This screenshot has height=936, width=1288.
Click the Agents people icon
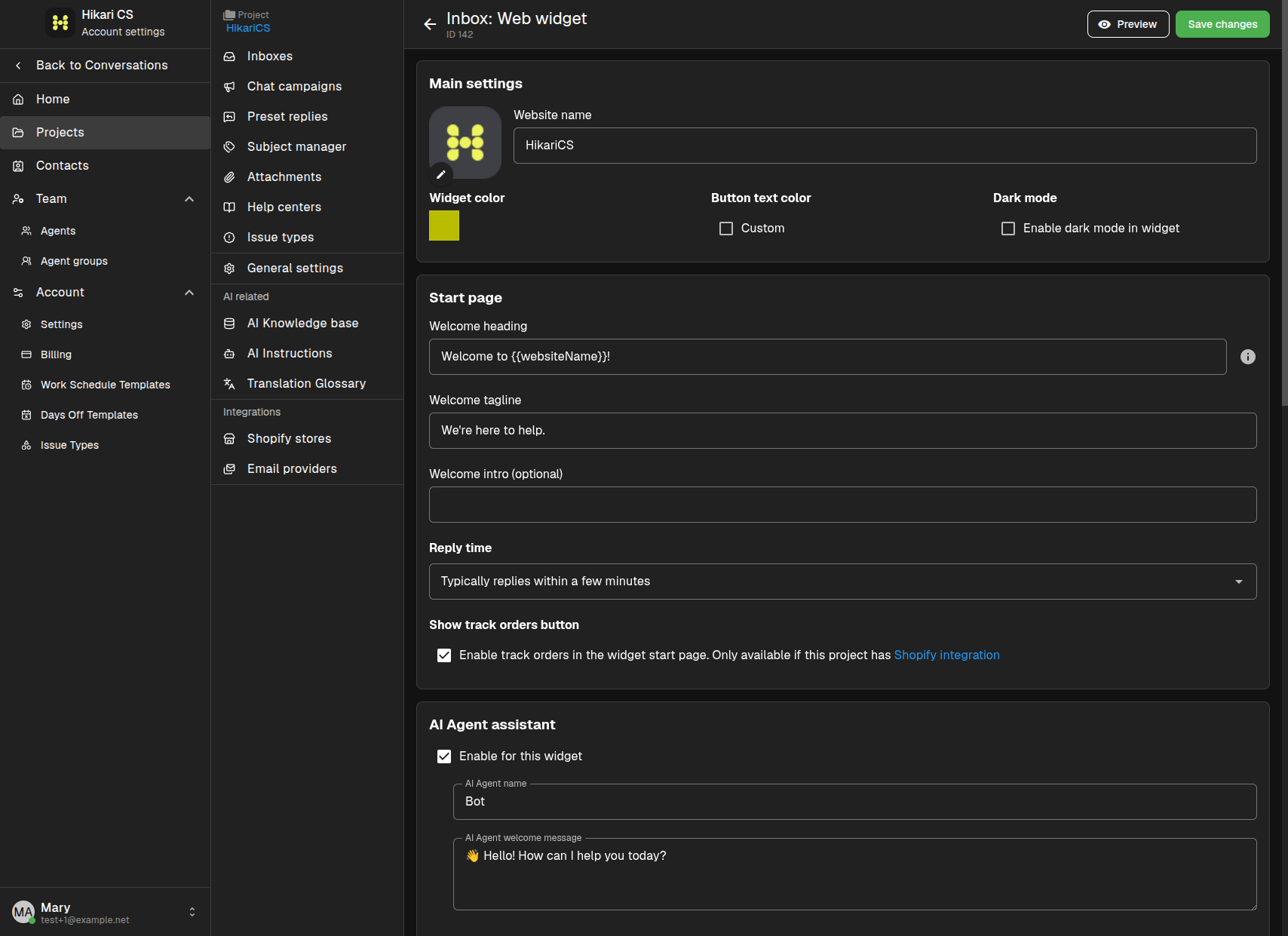pos(26,231)
